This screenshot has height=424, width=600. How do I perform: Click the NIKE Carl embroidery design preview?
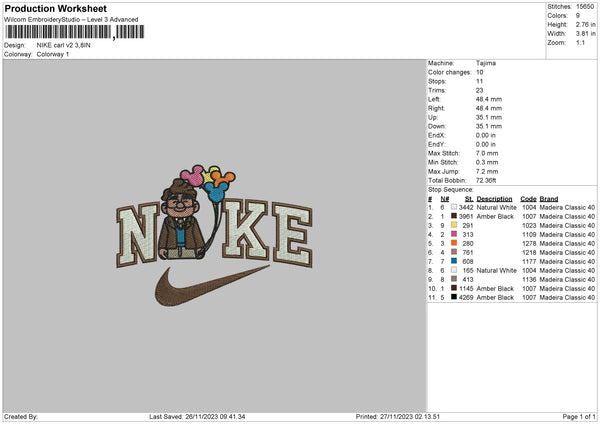(214, 236)
